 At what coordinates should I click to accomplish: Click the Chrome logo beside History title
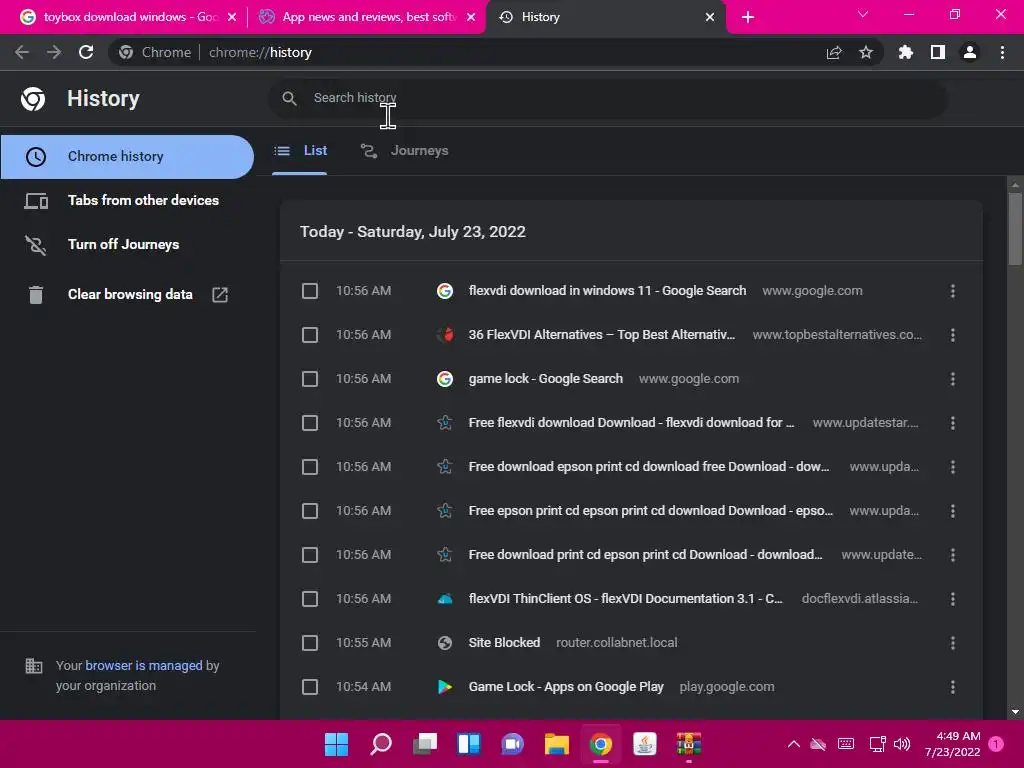tap(33, 99)
